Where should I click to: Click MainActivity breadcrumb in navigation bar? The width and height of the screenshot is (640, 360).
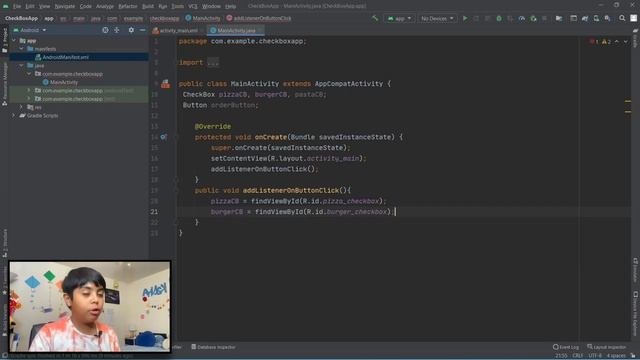[203, 18]
